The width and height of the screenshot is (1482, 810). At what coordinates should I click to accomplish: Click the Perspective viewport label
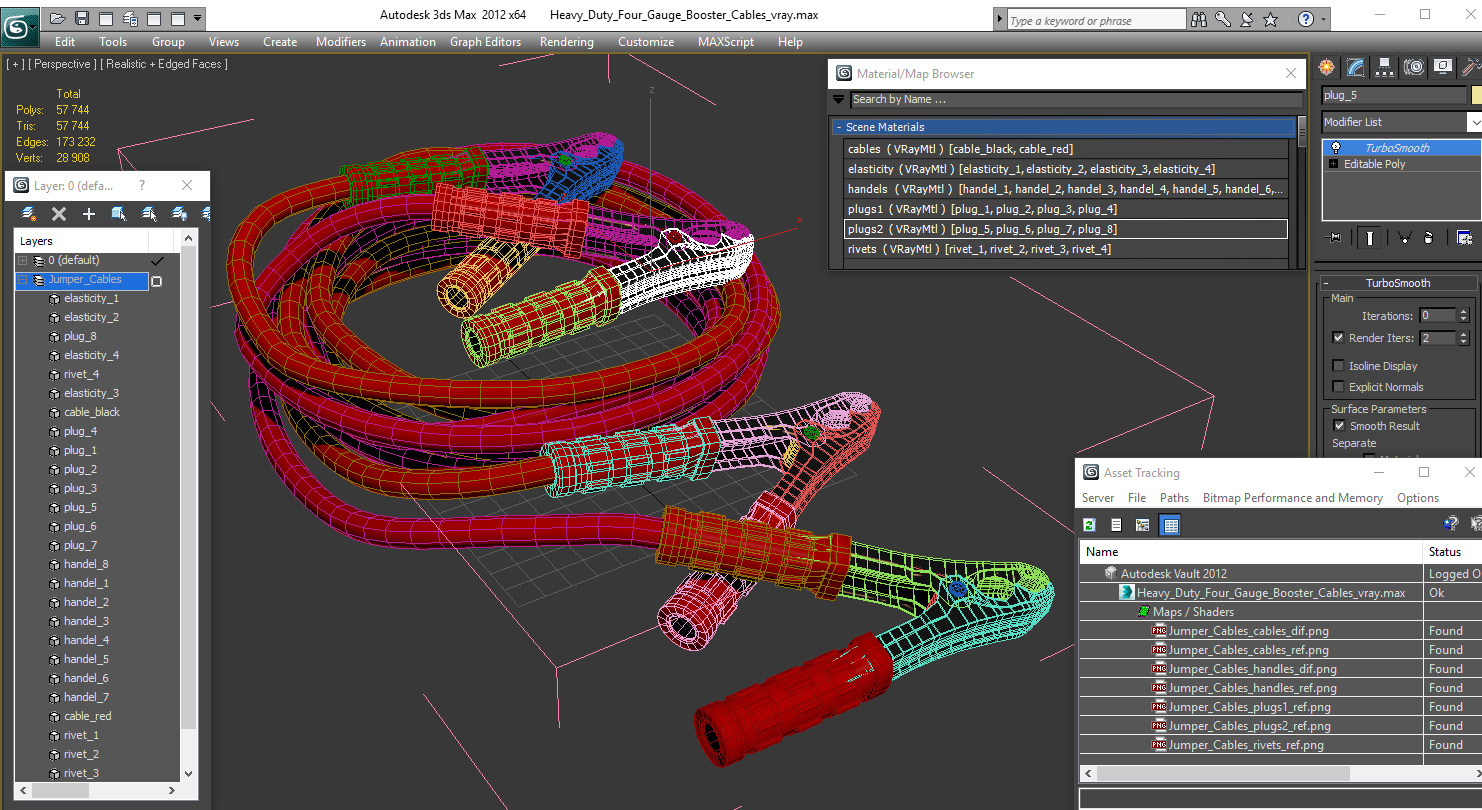pos(63,64)
